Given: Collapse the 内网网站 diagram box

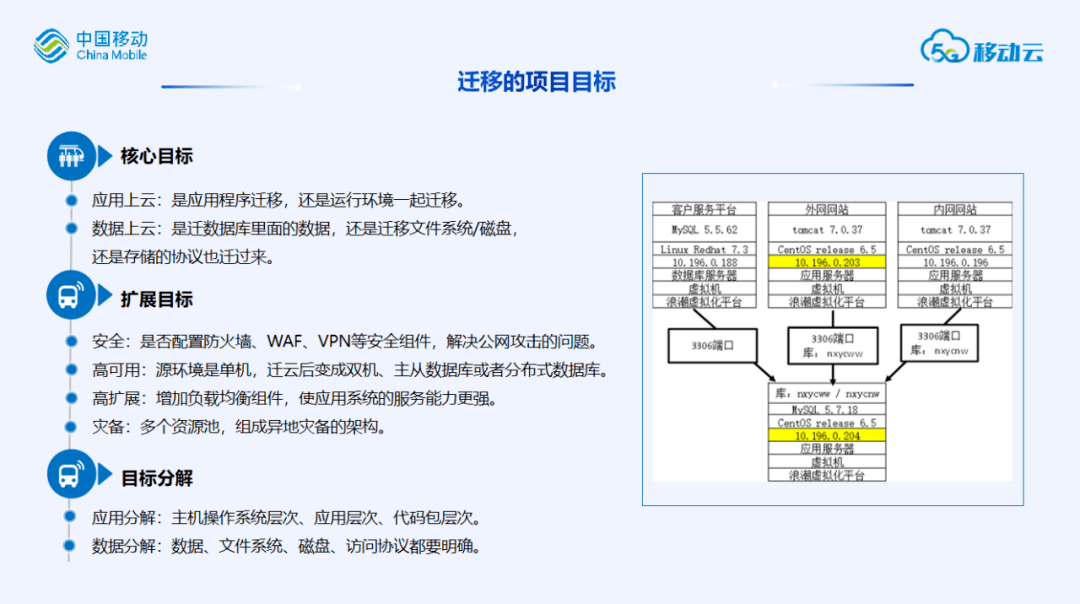Looking at the screenshot, I should point(954,209).
